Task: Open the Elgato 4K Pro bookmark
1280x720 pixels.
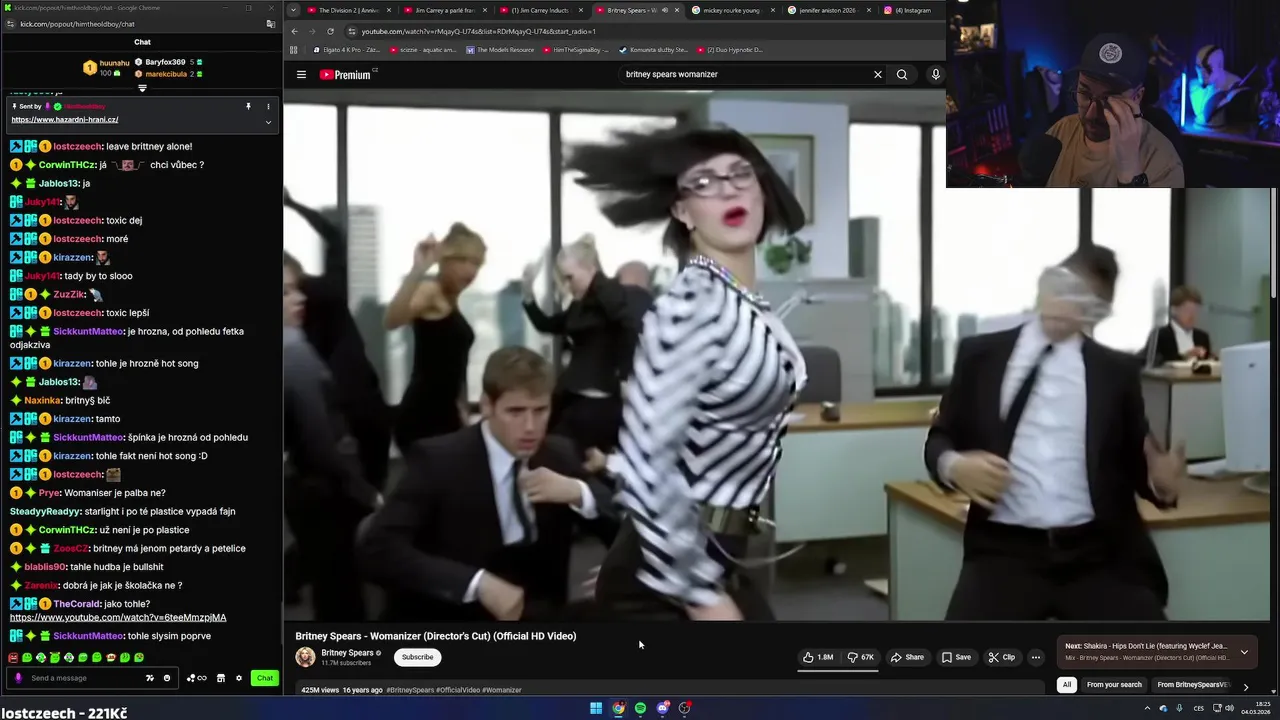Action: tap(346, 50)
